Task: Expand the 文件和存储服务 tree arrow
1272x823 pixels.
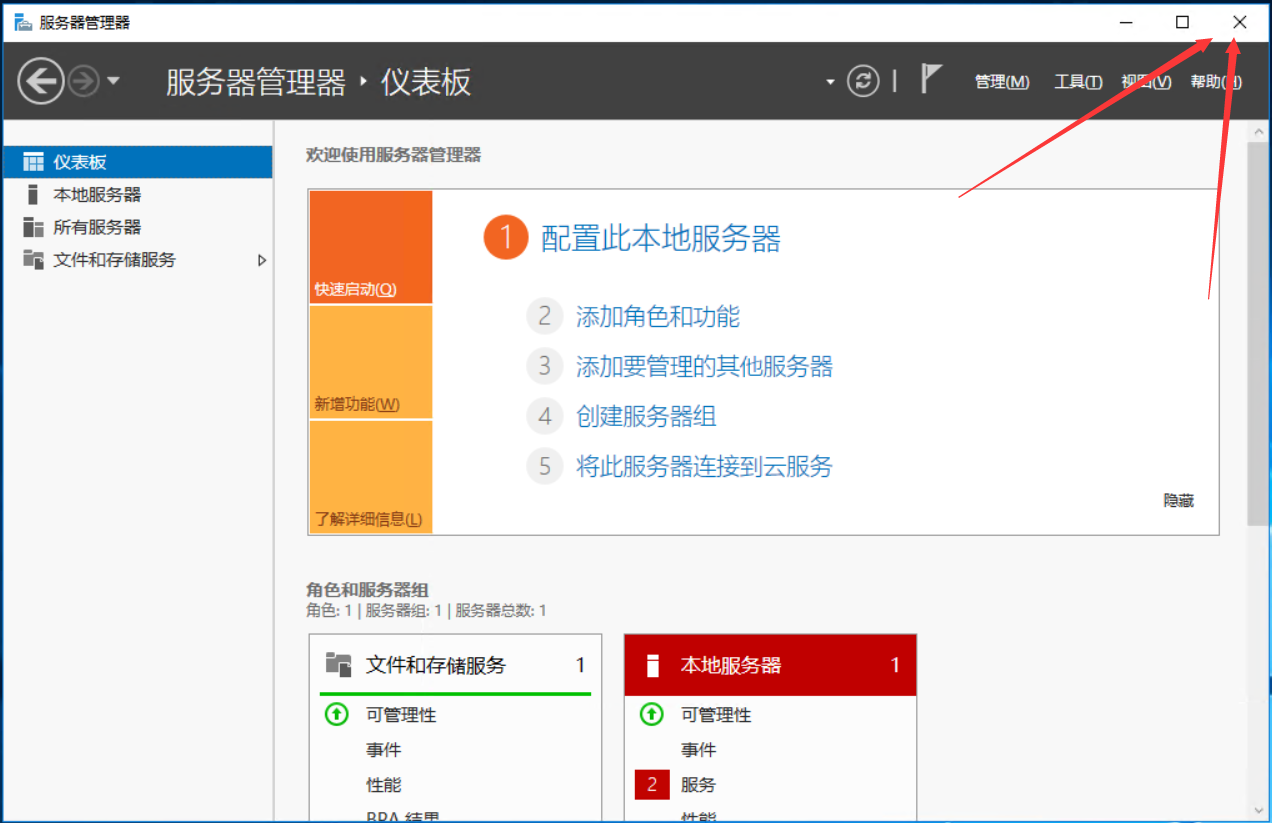Action: [x=262, y=259]
